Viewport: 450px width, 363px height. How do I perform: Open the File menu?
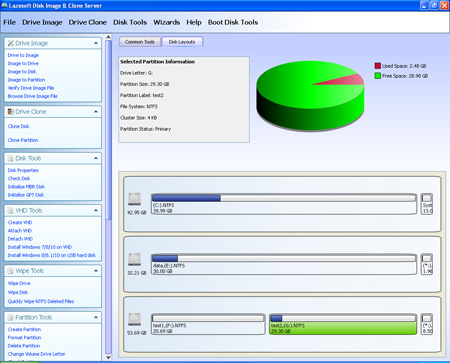tap(10, 22)
